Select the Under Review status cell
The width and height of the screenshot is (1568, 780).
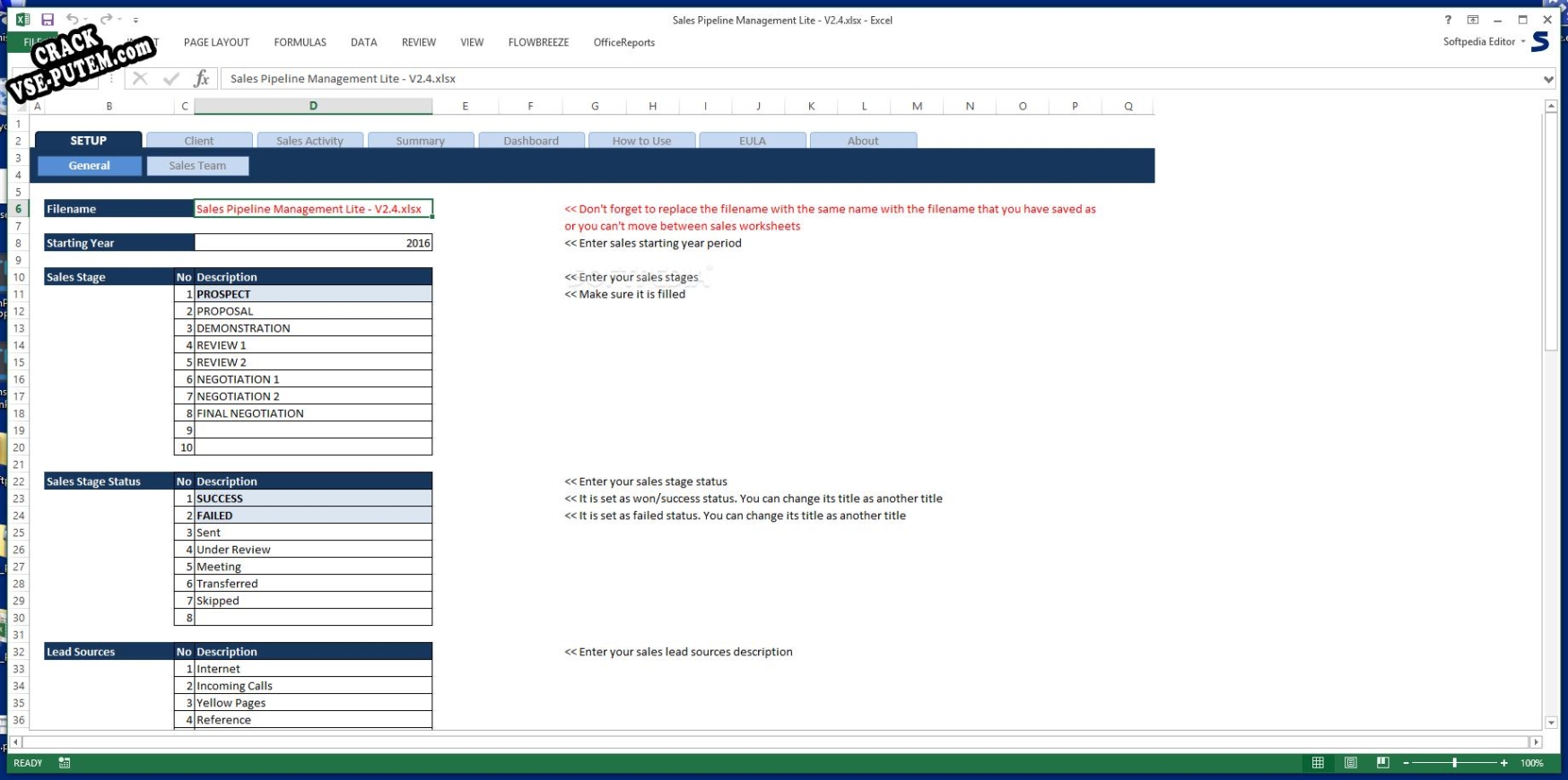coord(313,550)
